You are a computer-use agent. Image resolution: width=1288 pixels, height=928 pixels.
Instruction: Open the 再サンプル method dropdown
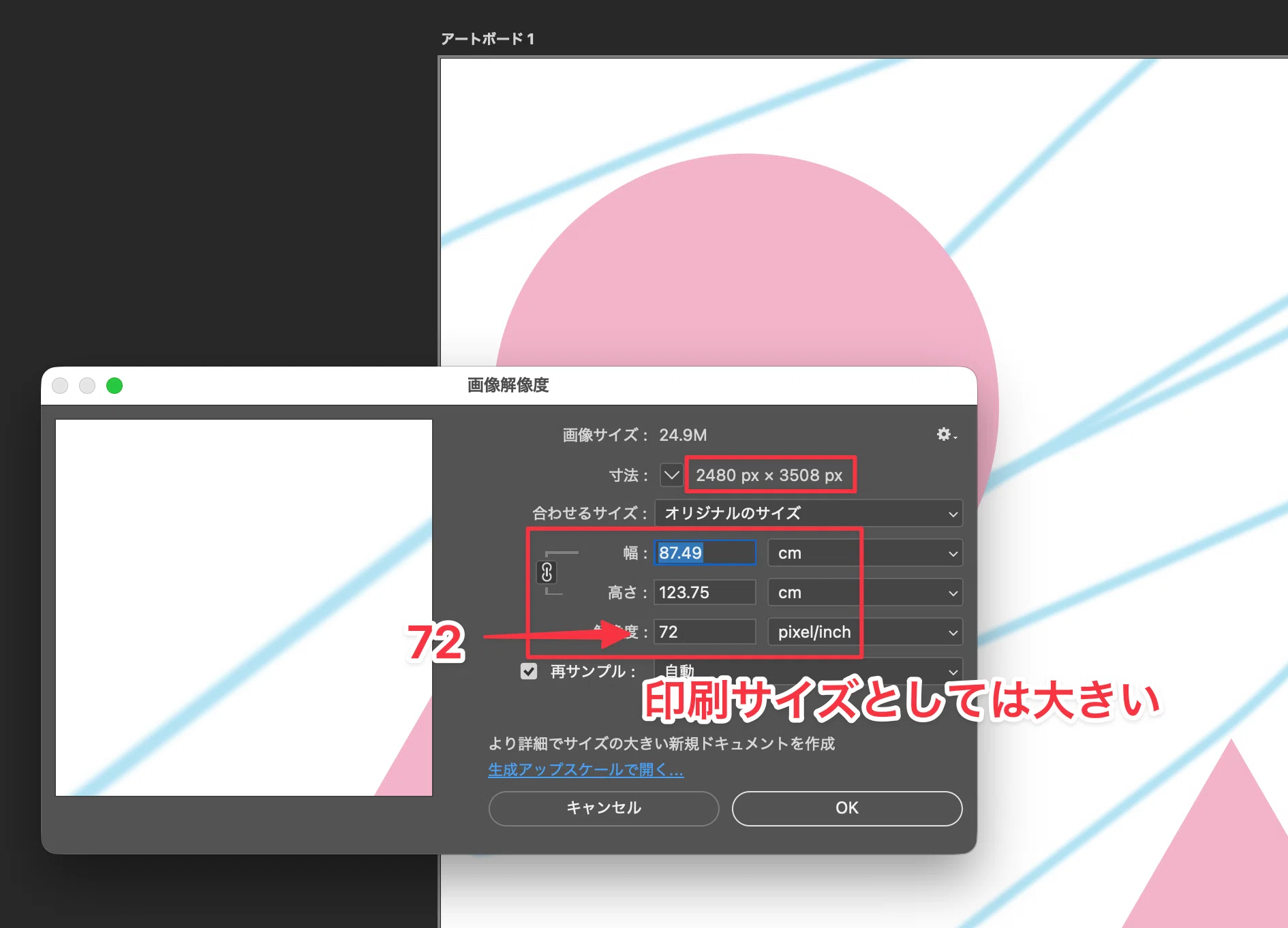coord(808,670)
